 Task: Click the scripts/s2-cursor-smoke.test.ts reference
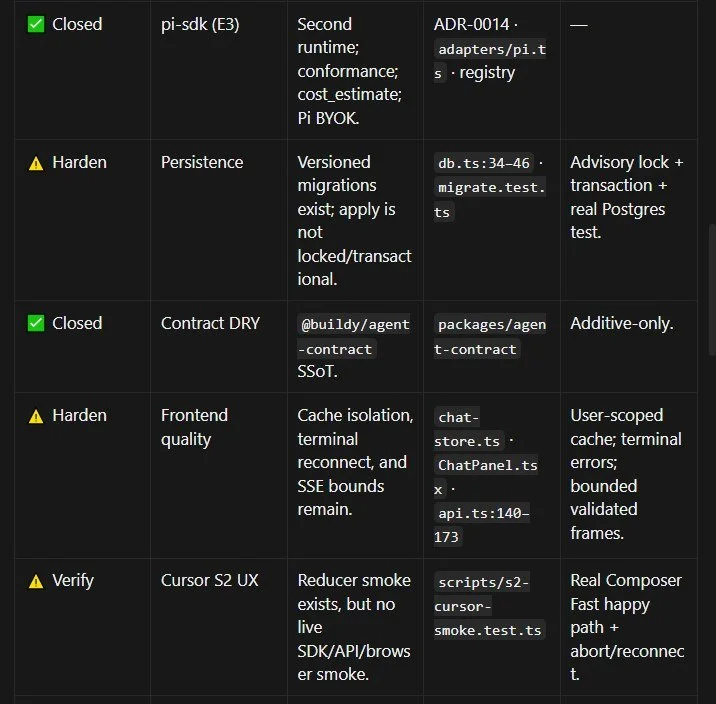click(x=490, y=606)
